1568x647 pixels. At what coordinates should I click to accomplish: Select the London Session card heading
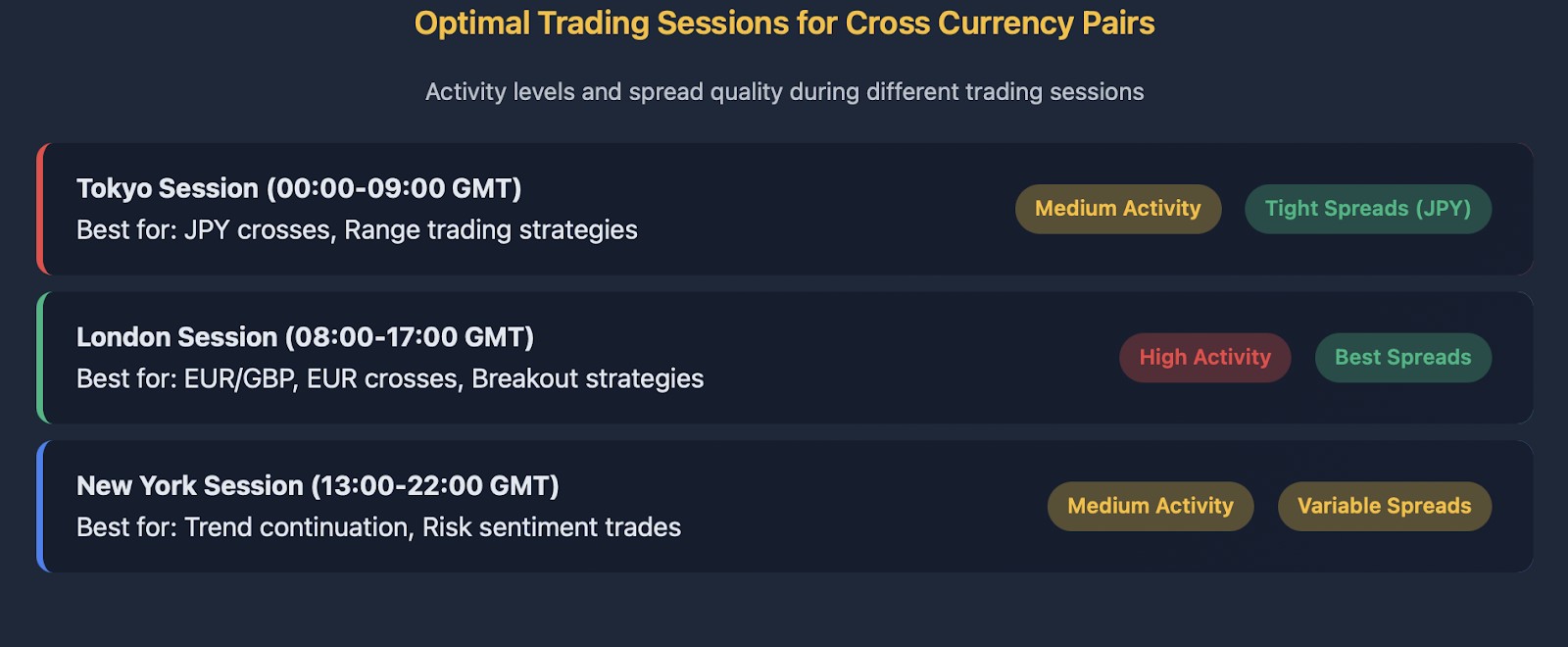305,337
